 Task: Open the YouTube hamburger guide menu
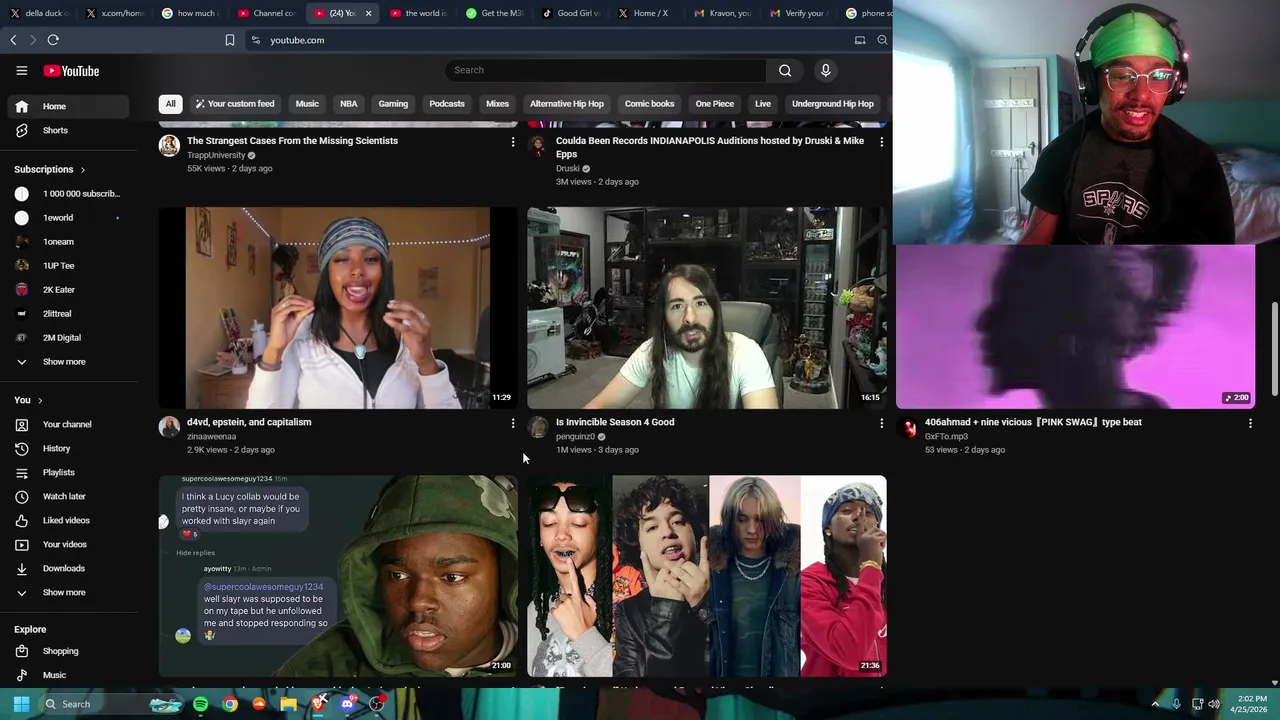(x=21, y=71)
